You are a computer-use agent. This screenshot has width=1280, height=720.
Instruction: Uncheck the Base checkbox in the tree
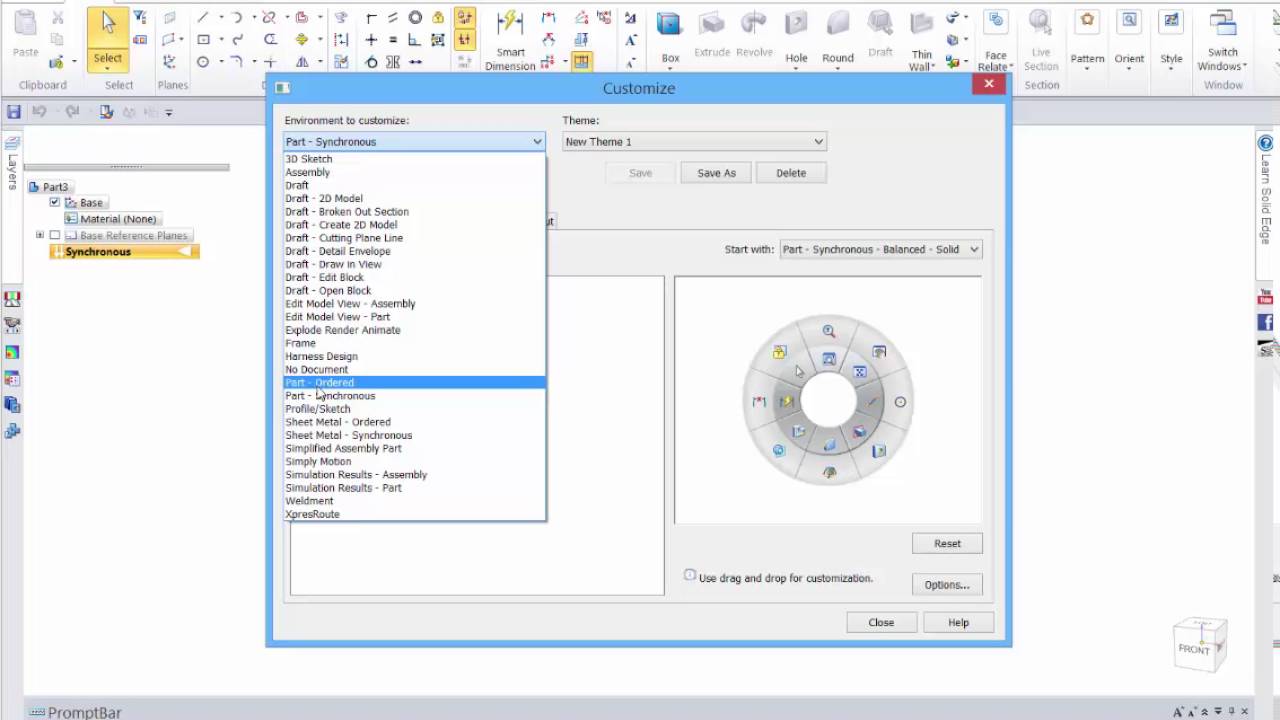55,202
